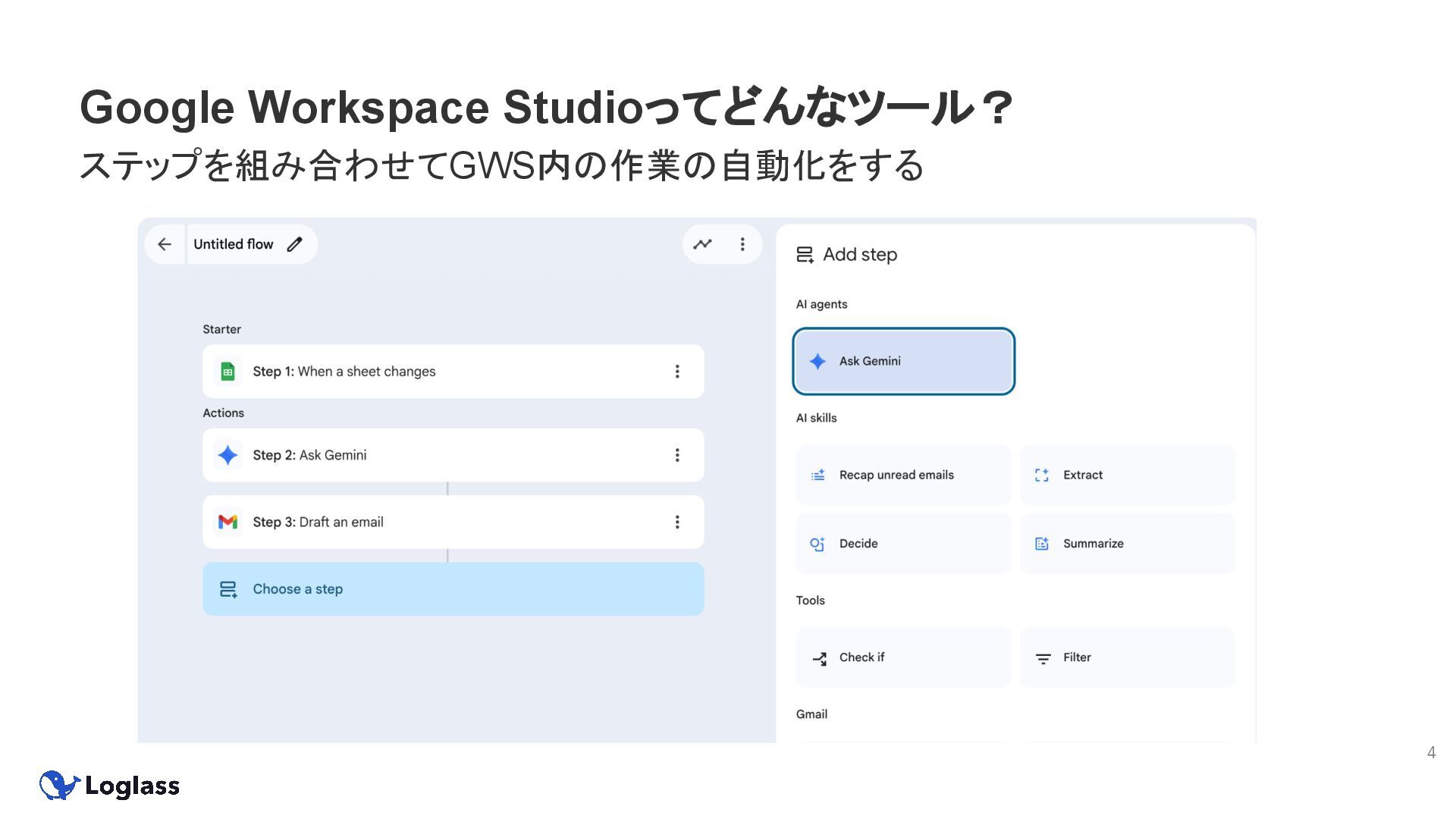1456x819 pixels.
Task: Click the pencil icon to rename the flow
Action: pos(295,244)
